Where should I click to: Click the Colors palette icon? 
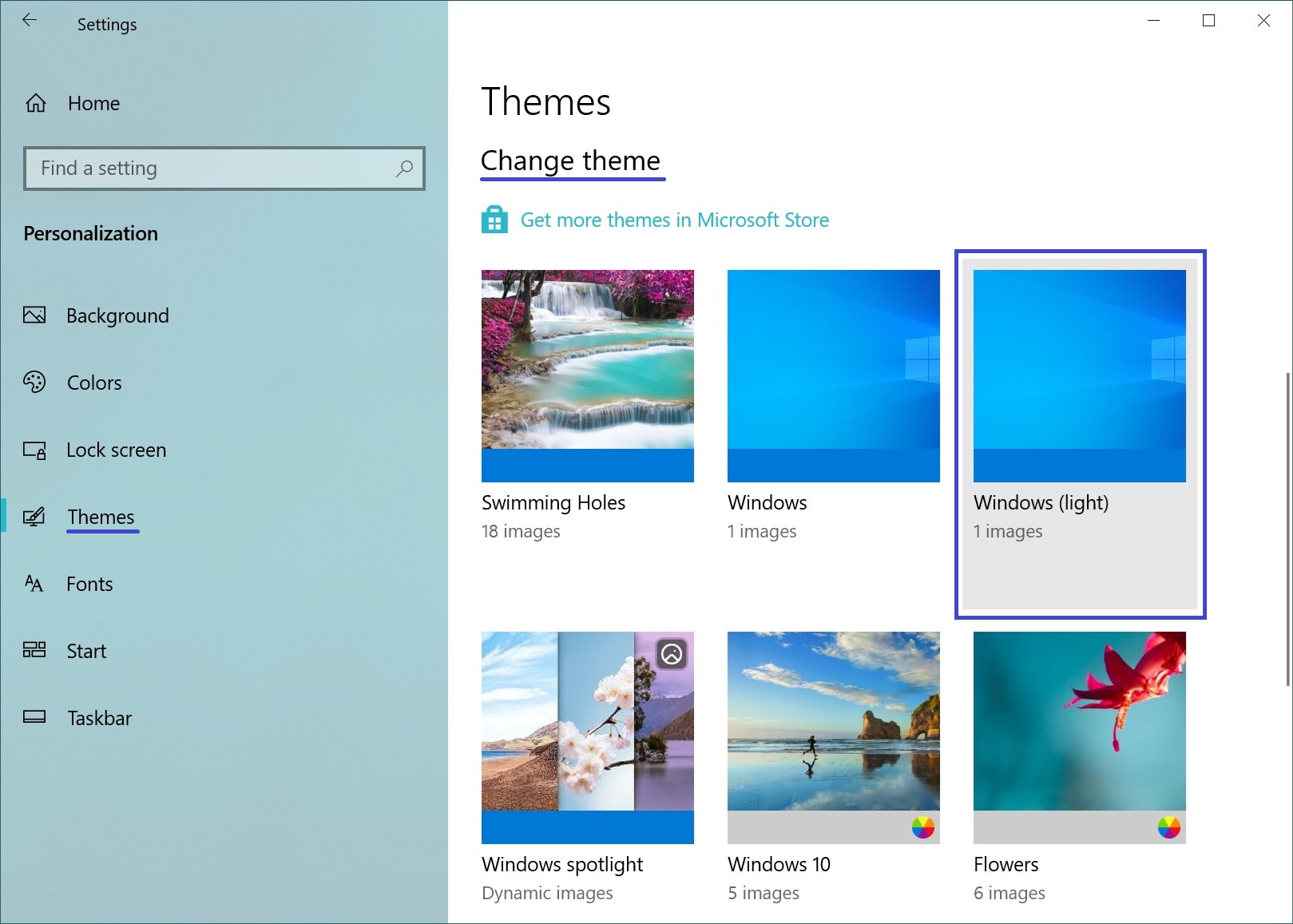pos(34,382)
